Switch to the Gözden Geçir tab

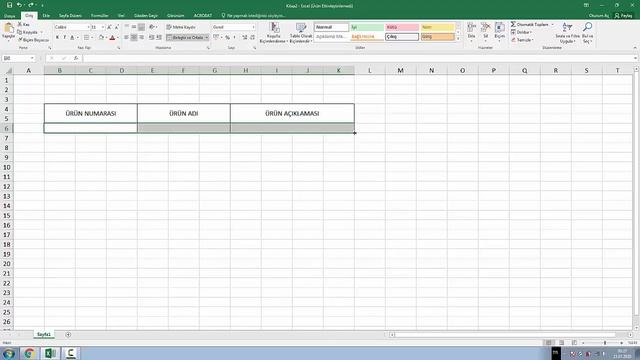[146, 16]
